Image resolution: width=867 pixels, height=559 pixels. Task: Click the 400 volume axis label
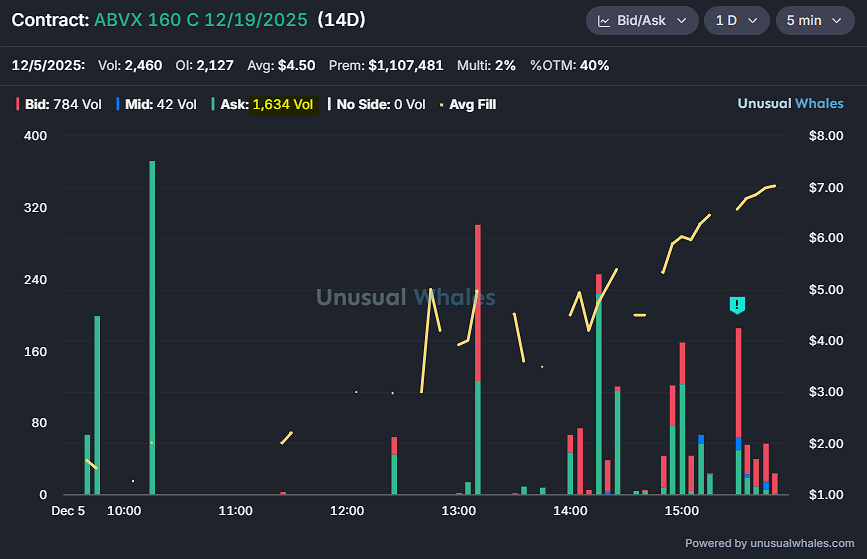pos(35,135)
